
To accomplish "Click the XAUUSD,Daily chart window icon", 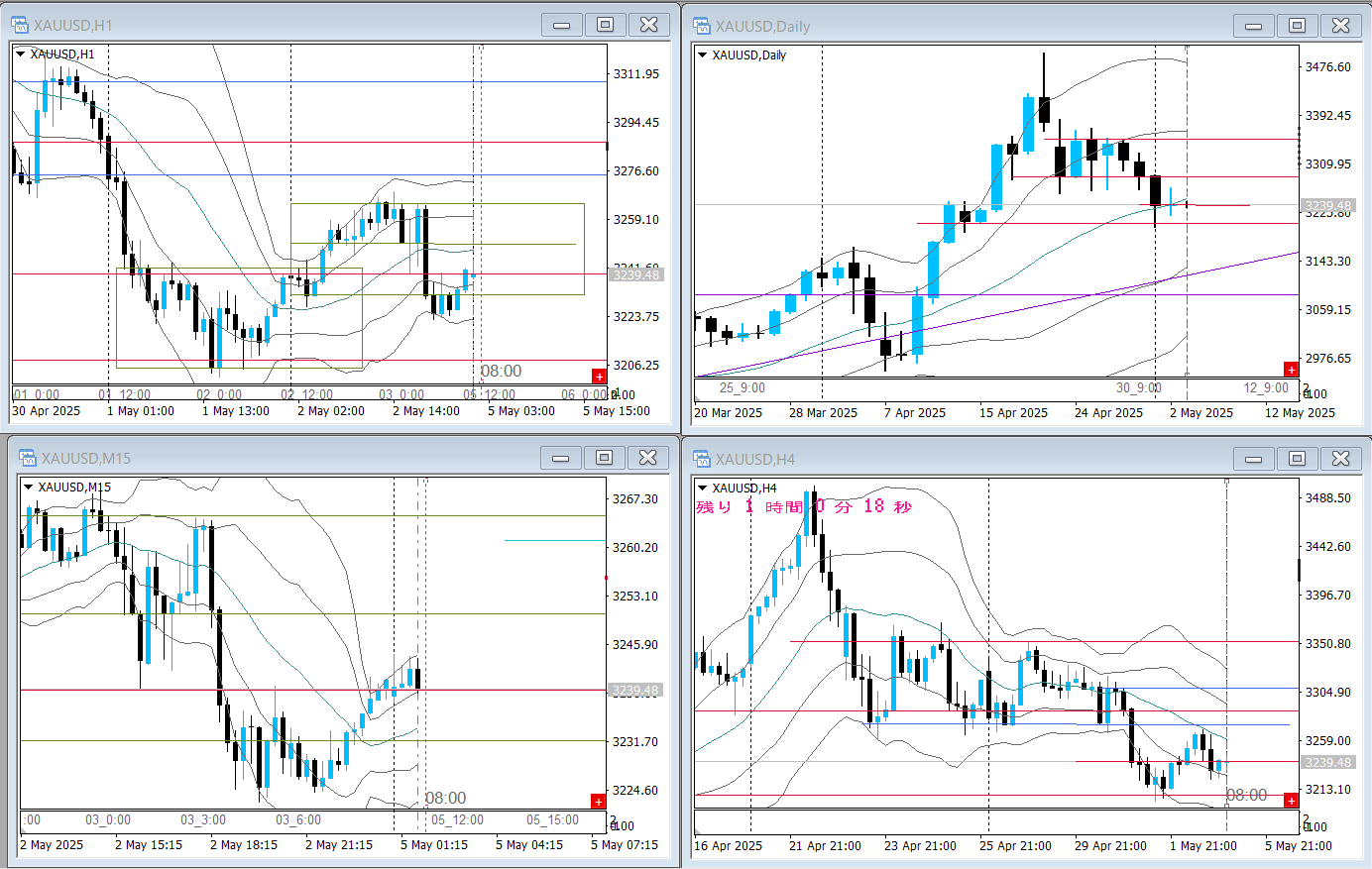I will (x=702, y=26).
